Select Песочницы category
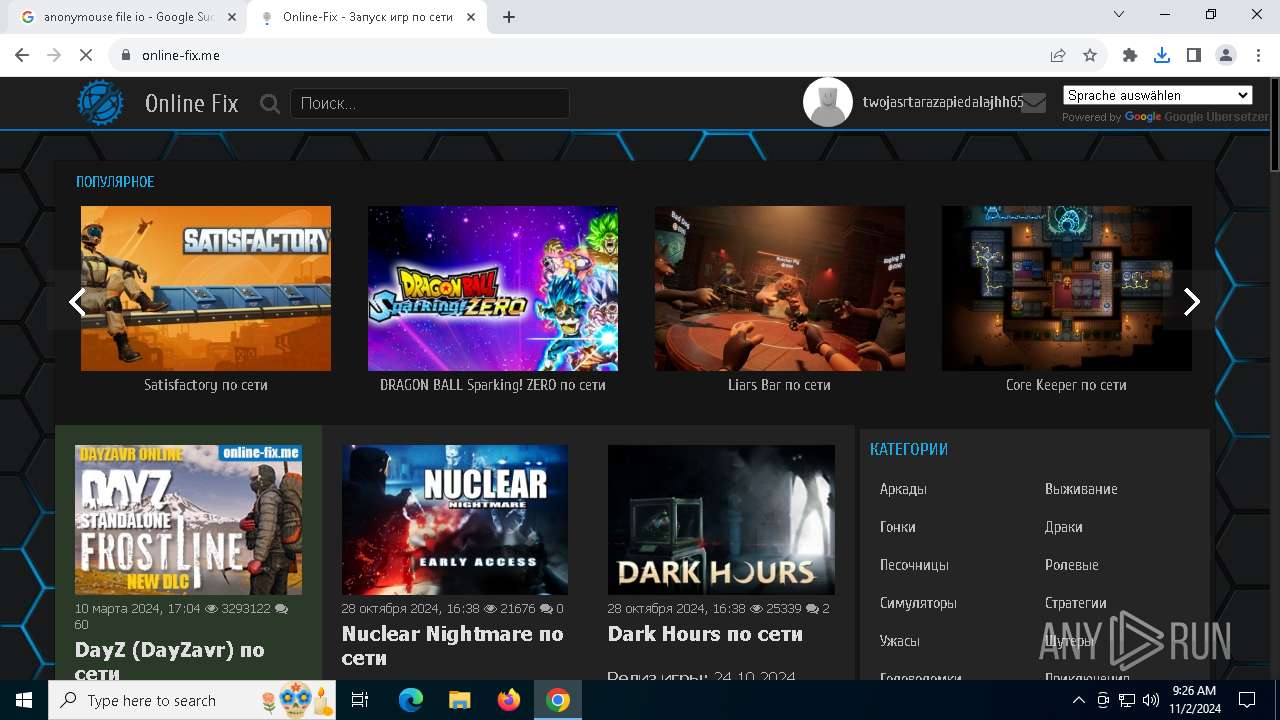Image resolution: width=1280 pixels, height=720 pixels. pos(914,565)
